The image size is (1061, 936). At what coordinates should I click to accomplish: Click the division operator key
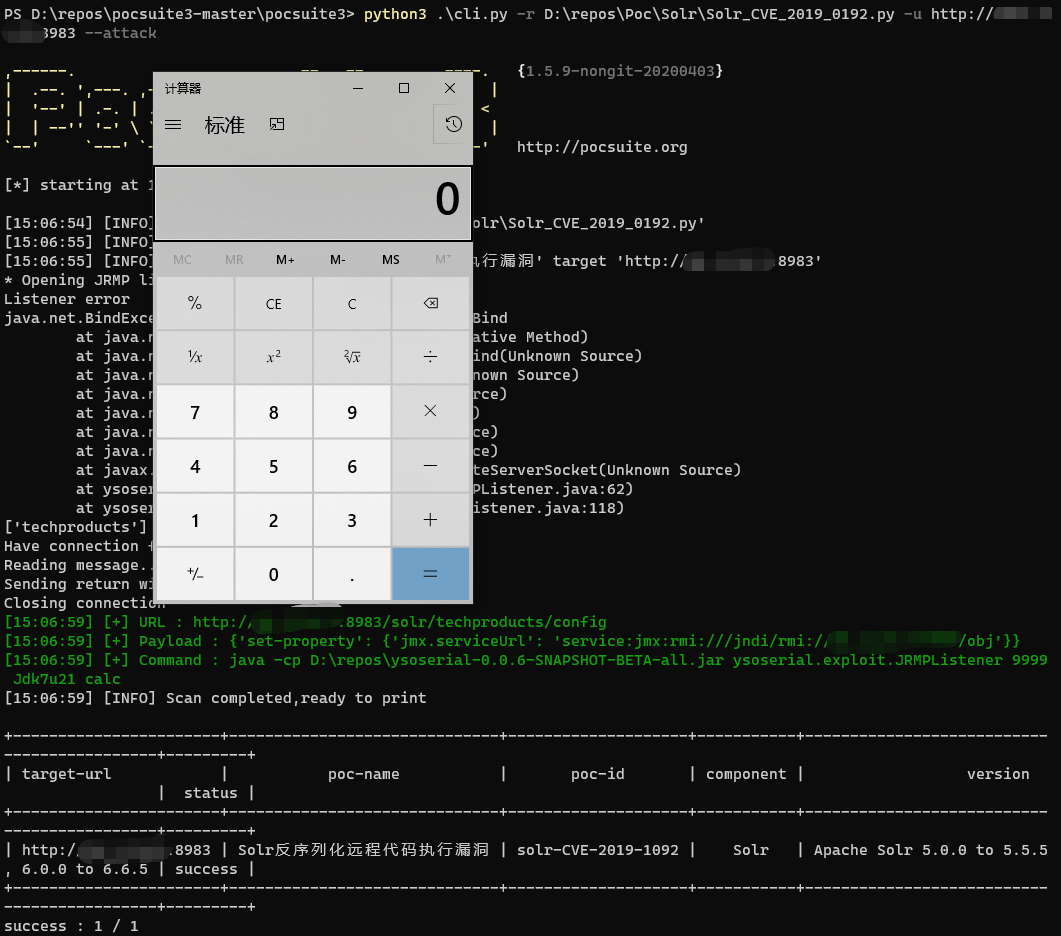[430, 357]
